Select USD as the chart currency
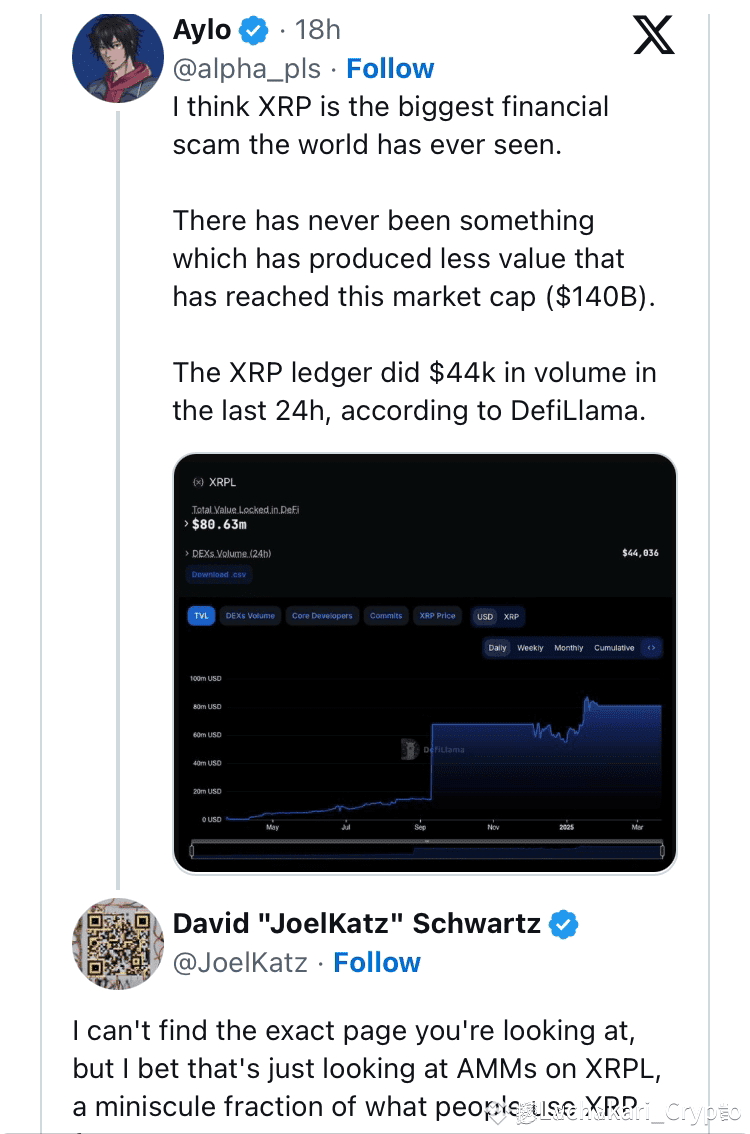 [485, 617]
